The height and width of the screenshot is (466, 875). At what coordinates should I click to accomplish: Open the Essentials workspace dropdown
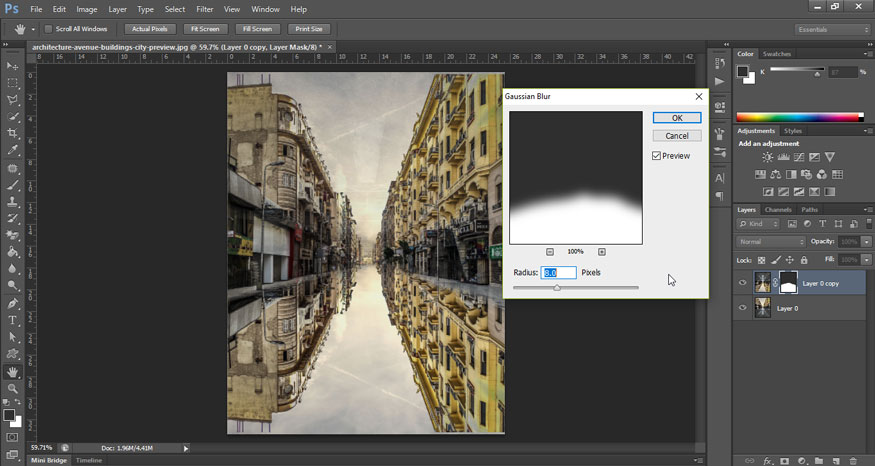(832, 30)
